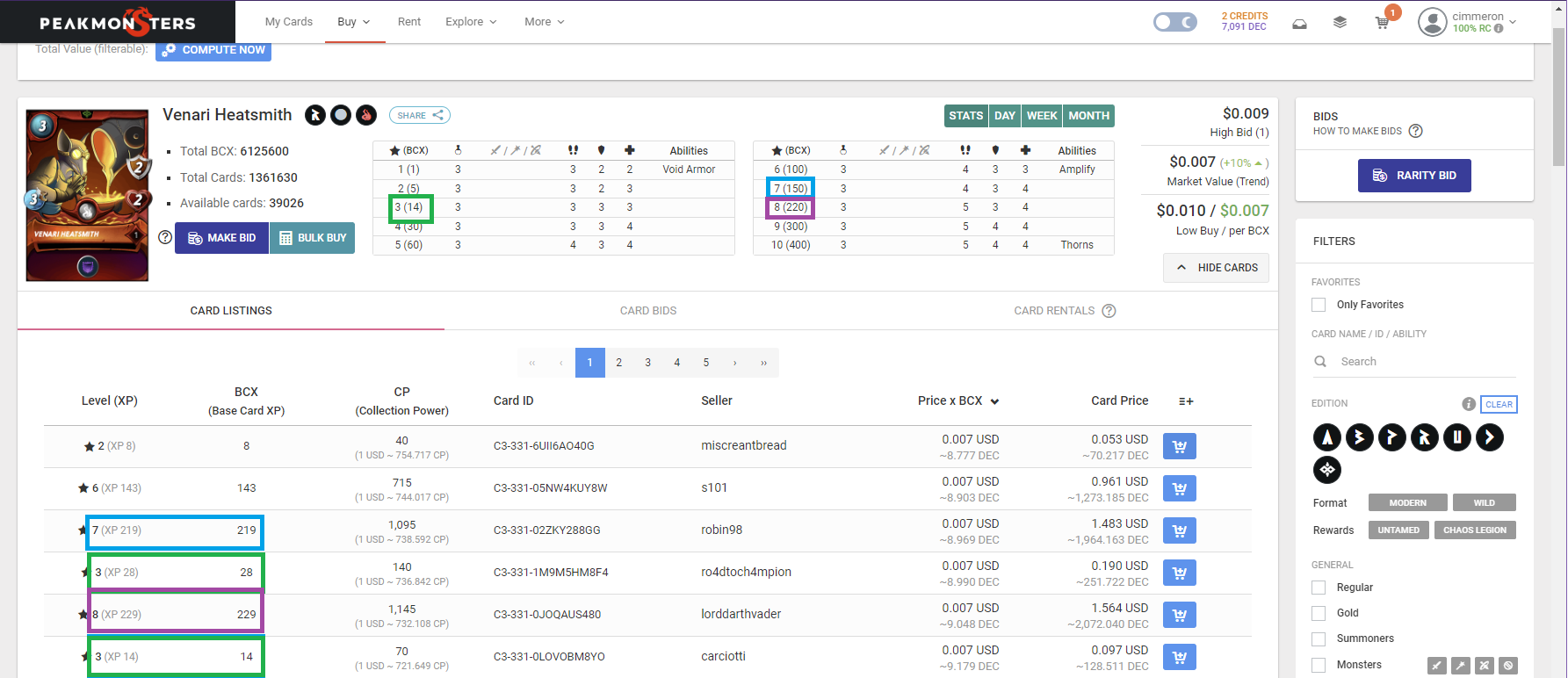The image size is (1568, 678).
Task: Open the More dropdown menu
Action: [x=545, y=22]
